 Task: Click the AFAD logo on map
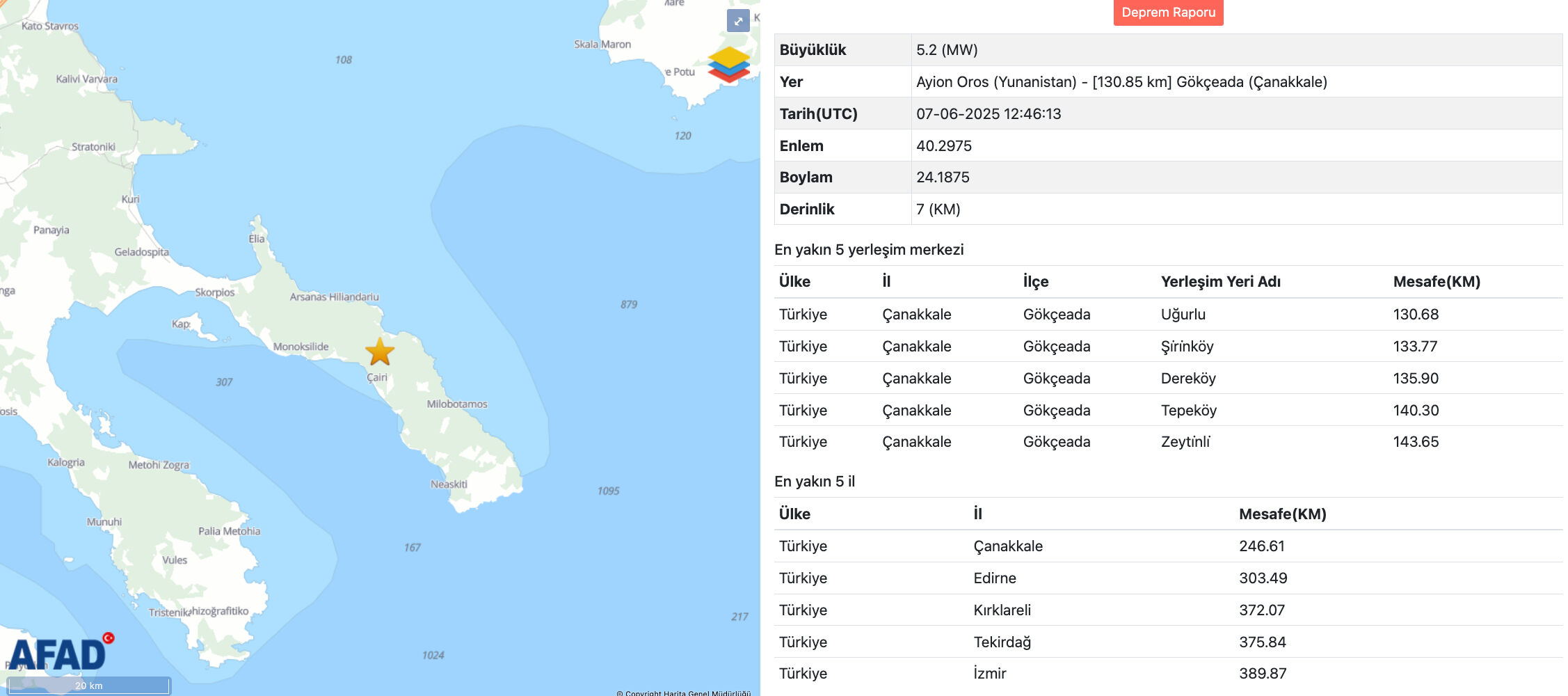59,654
